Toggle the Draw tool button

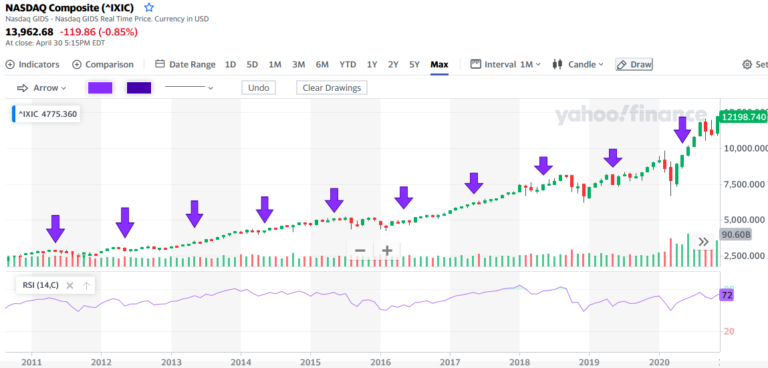click(634, 64)
